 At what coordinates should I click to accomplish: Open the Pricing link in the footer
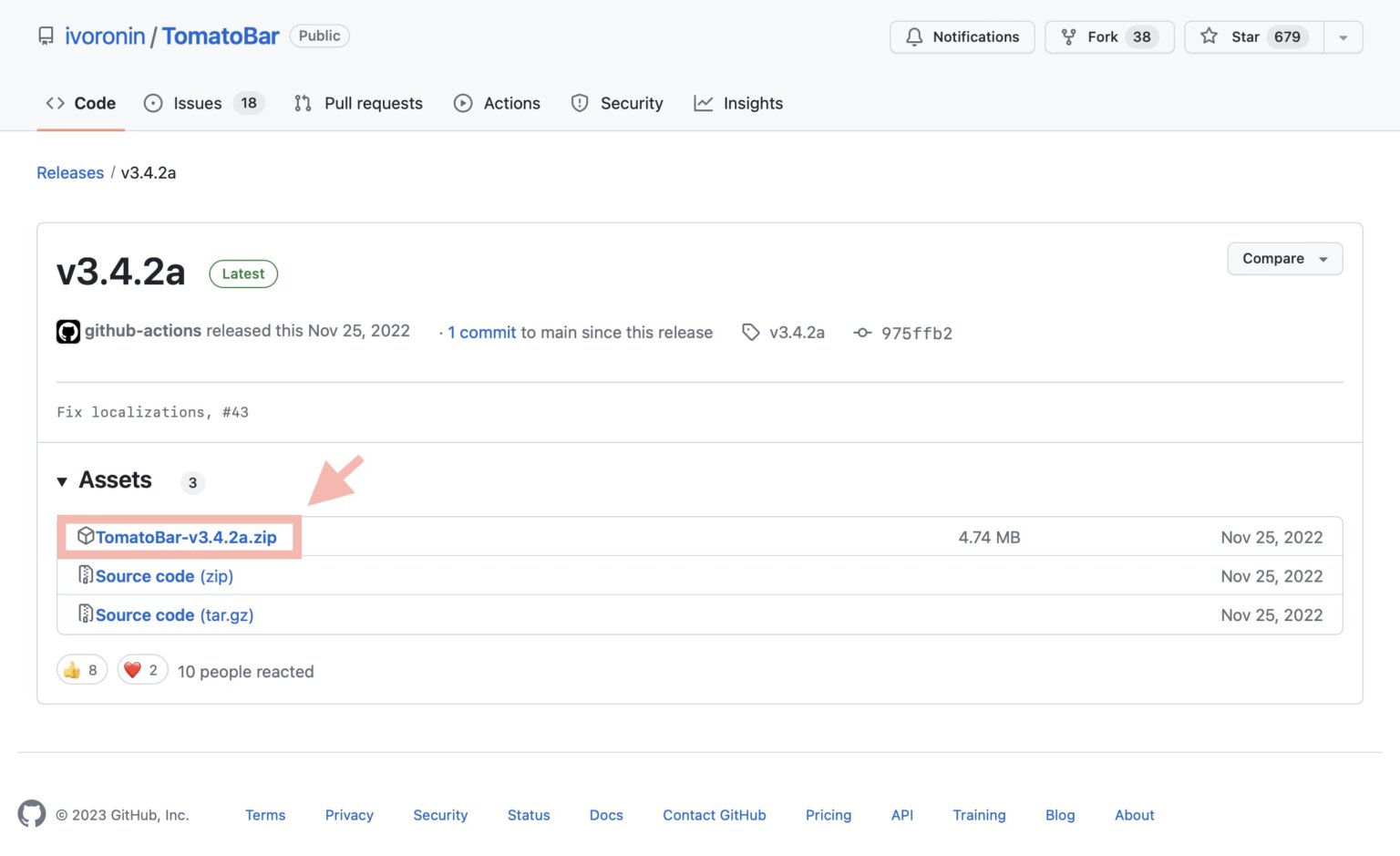828,814
